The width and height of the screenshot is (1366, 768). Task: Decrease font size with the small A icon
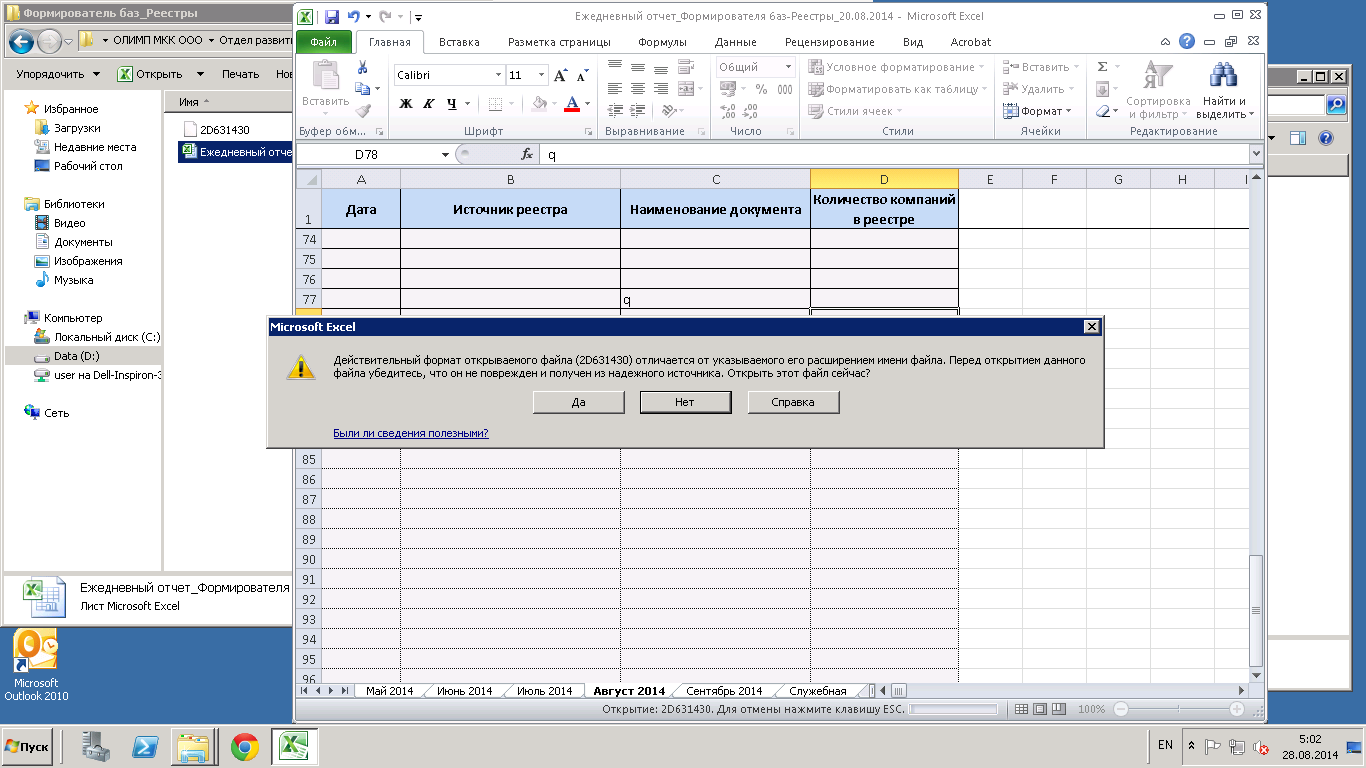coord(581,75)
